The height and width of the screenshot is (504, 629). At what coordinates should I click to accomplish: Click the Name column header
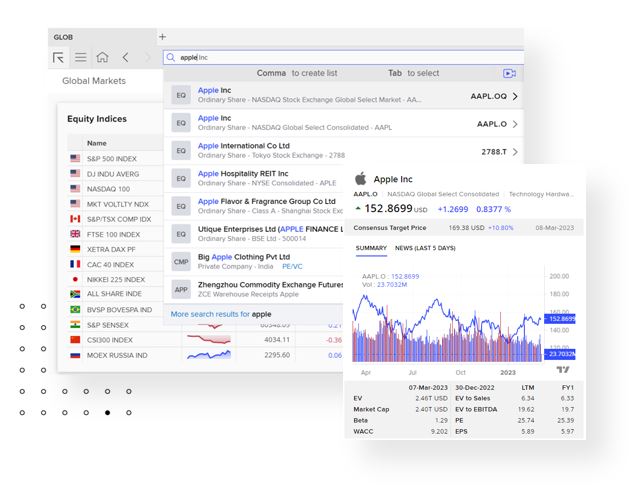click(x=96, y=143)
